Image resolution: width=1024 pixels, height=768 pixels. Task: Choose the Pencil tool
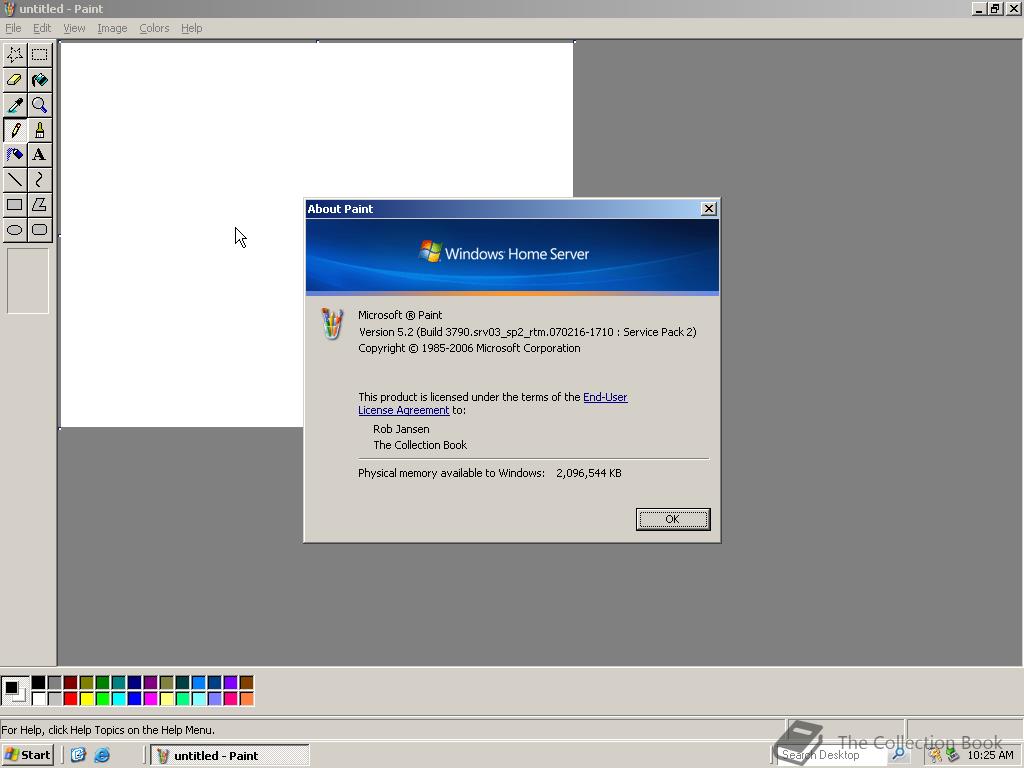click(15, 130)
